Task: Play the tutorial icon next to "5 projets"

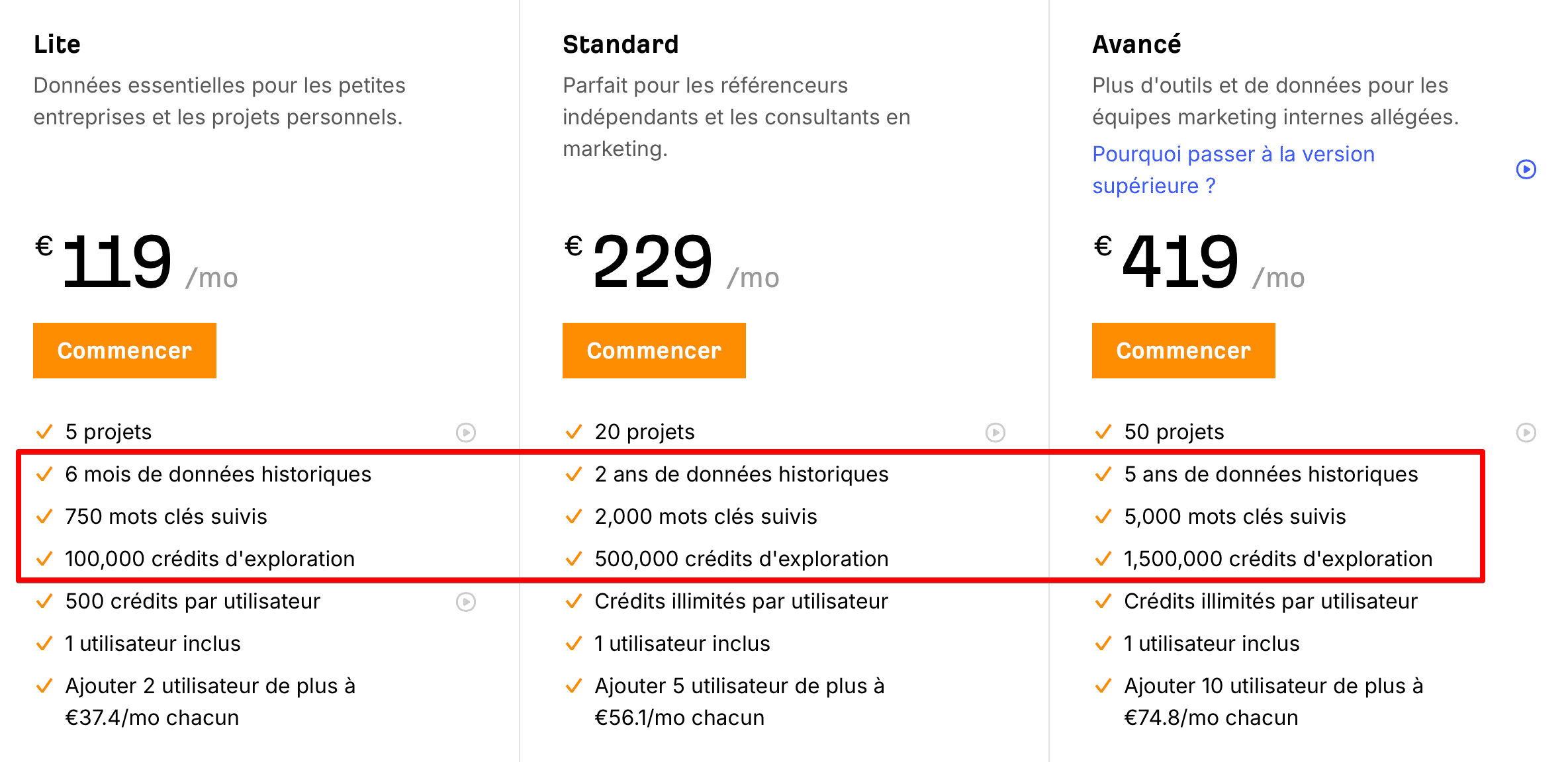Action: tap(467, 433)
